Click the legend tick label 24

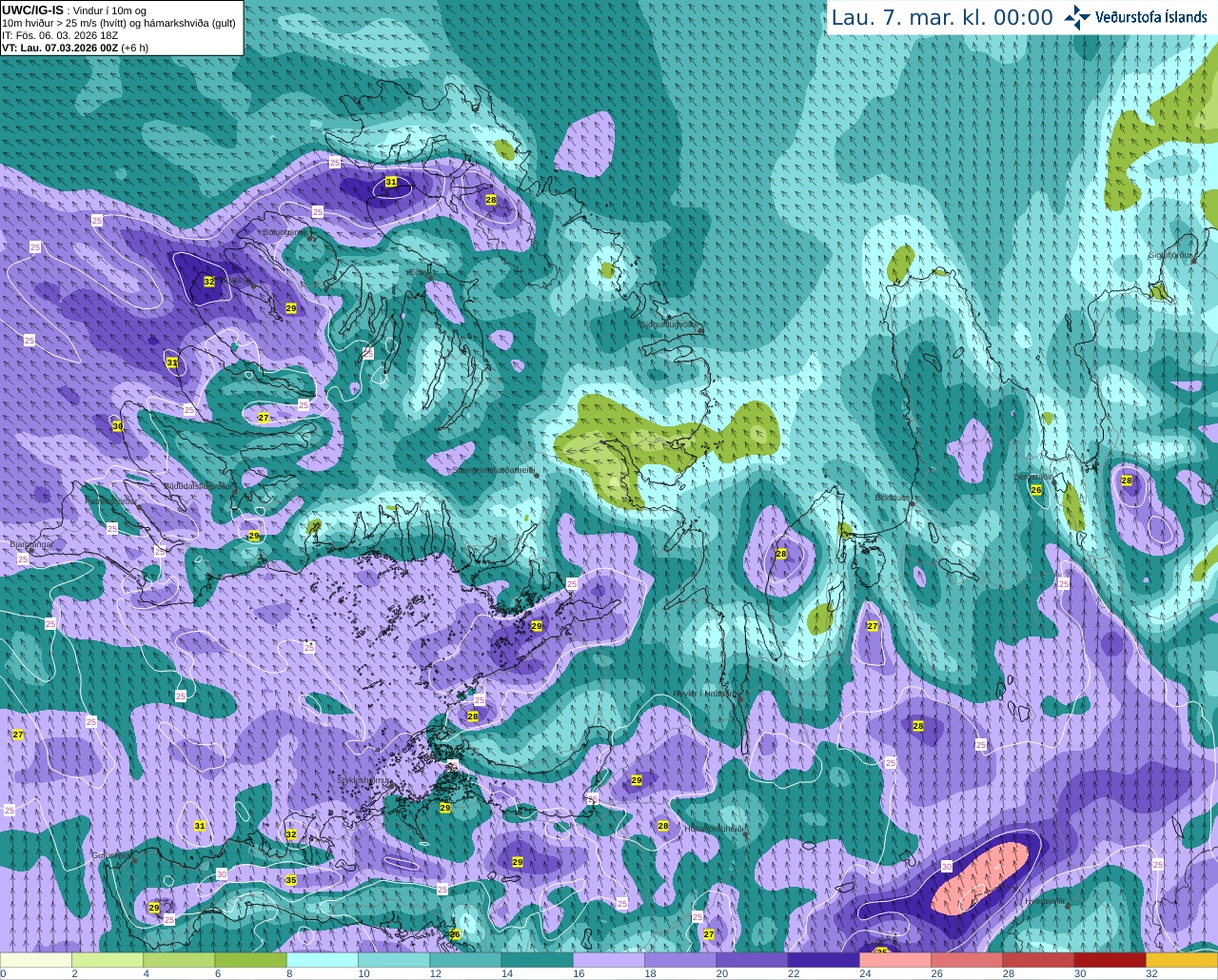coord(865,973)
